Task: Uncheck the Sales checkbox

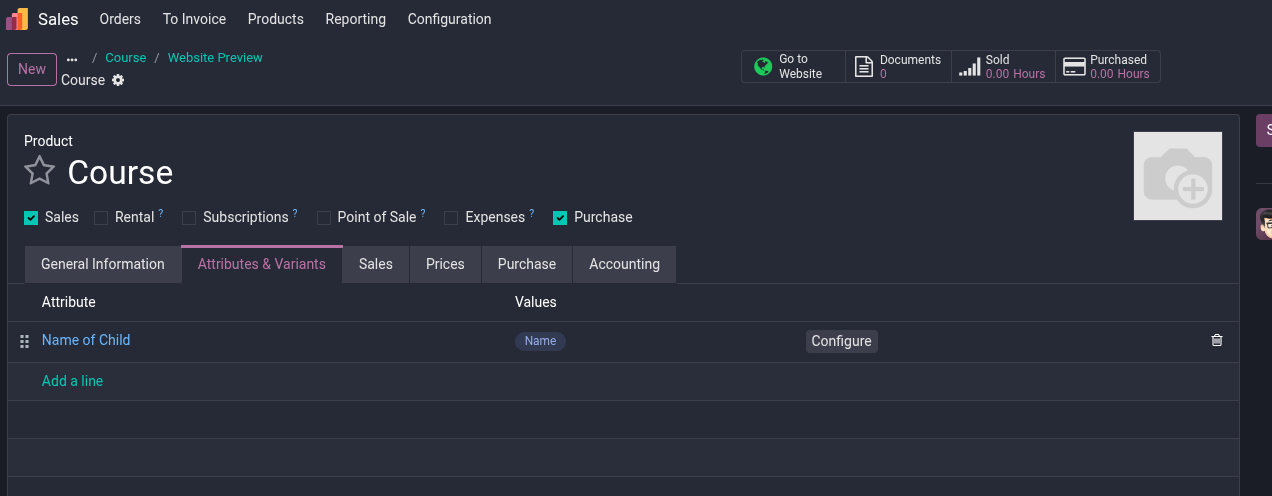Action: point(31,218)
